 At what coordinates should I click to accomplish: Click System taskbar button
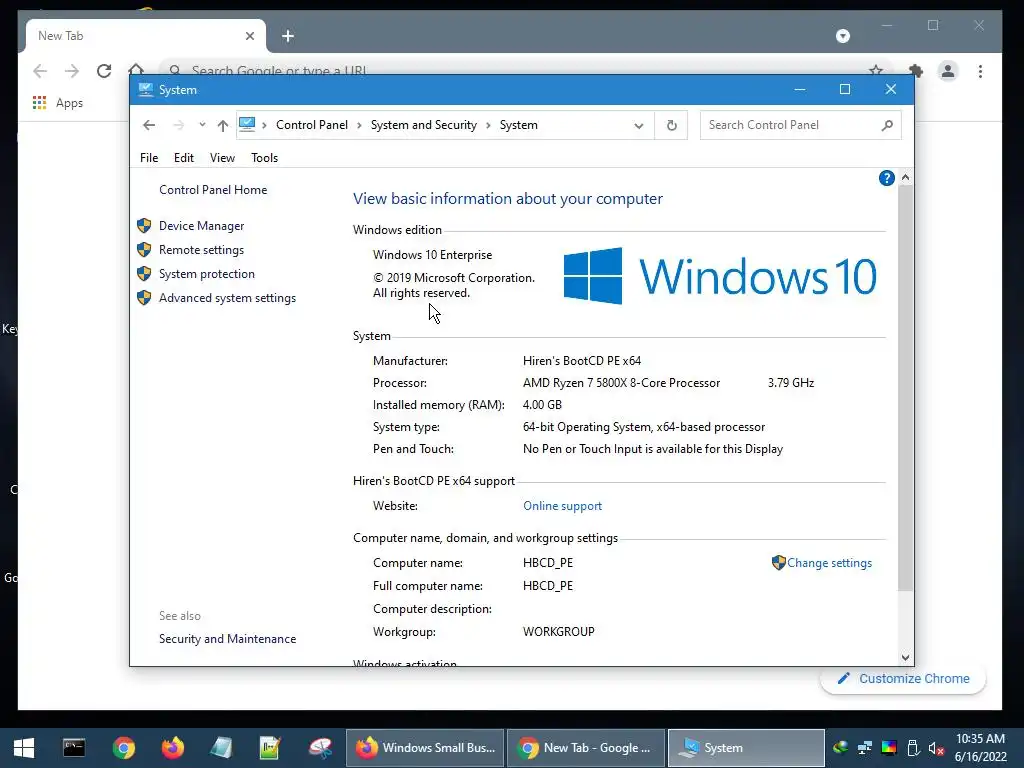(x=746, y=748)
